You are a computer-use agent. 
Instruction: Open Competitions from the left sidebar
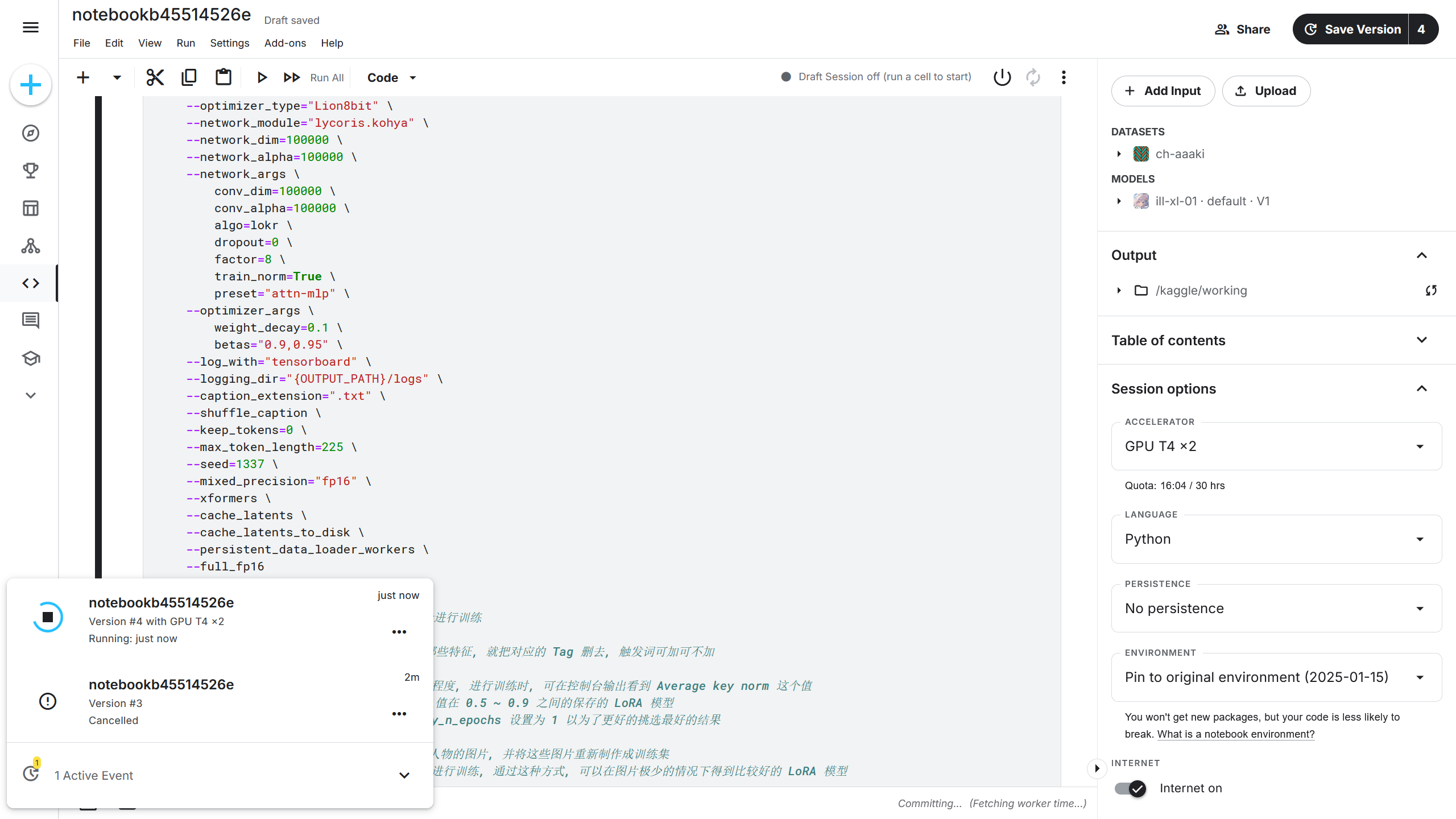[30, 170]
